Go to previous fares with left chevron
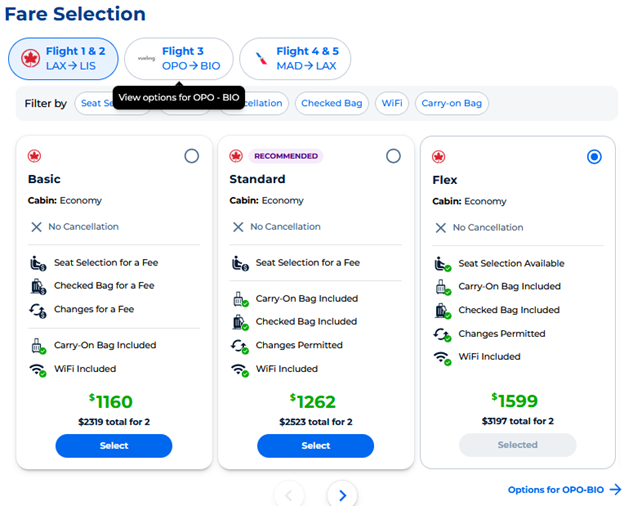The width and height of the screenshot is (624, 506). [x=289, y=495]
